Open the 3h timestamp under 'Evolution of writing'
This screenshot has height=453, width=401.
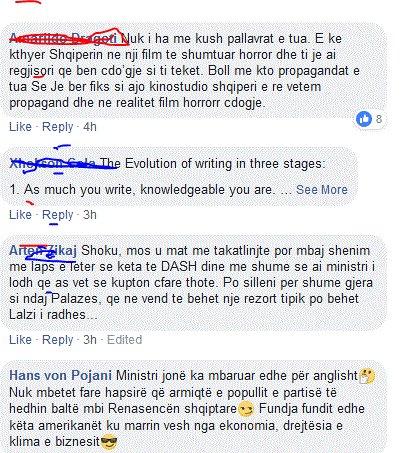click(90, 215)
